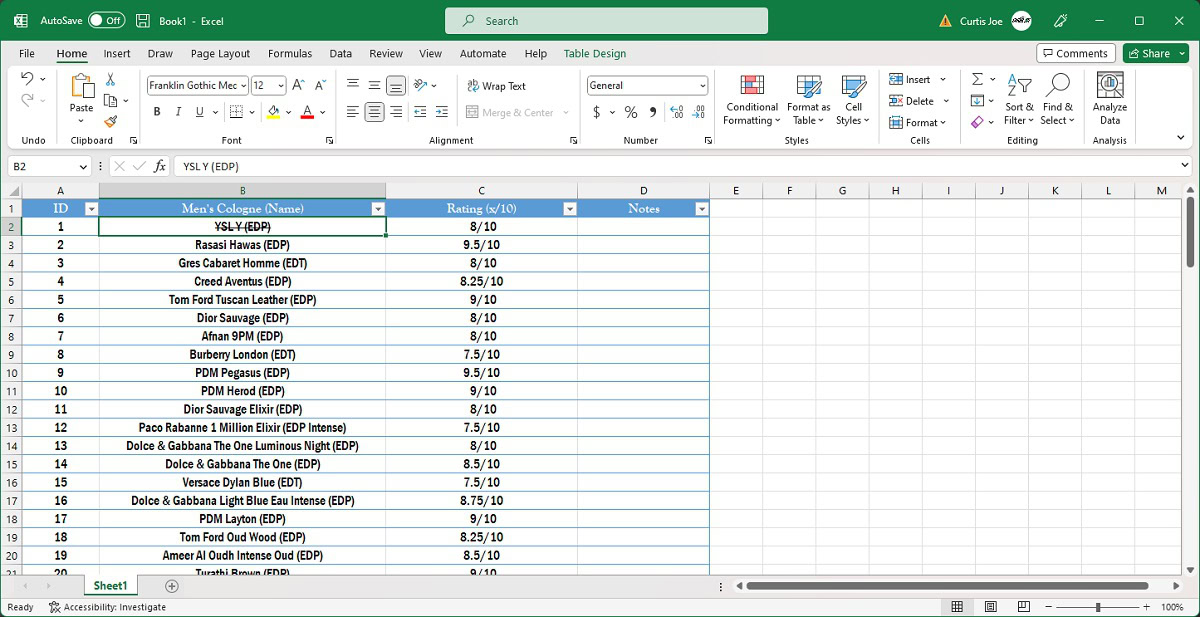The height and width of the screenshot is (617, 1200).
Task: Click the Increase Font Size icon
Action: click(x=300, y=86)
